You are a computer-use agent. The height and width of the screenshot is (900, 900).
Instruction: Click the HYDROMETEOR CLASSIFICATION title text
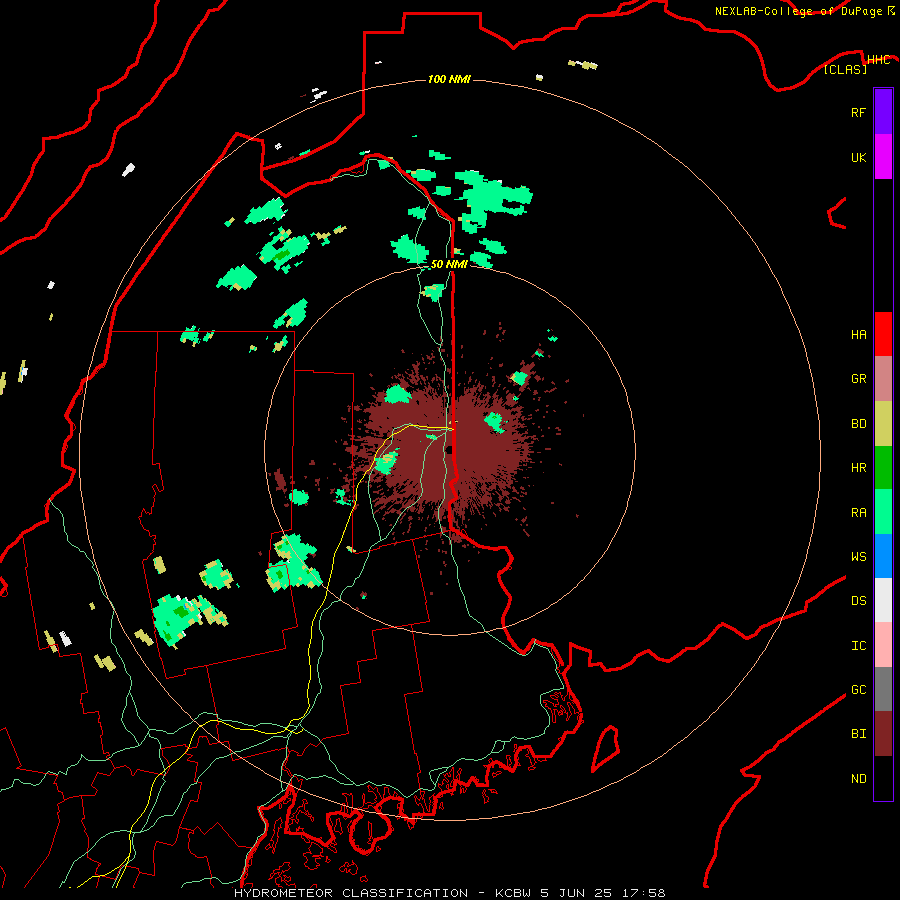[x=351, y=893]
